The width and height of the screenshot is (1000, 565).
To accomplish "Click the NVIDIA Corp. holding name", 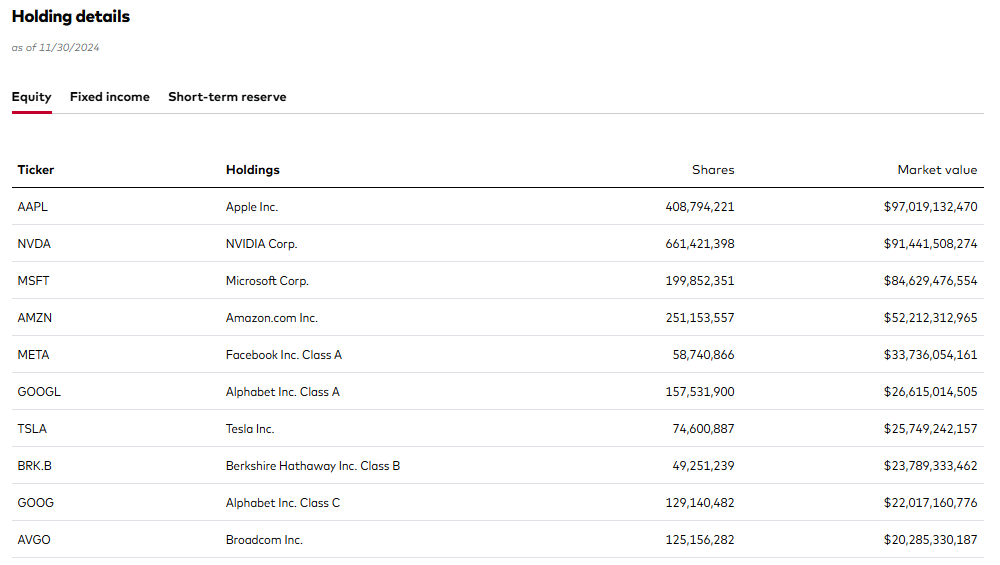I will [x=261, y=244].
